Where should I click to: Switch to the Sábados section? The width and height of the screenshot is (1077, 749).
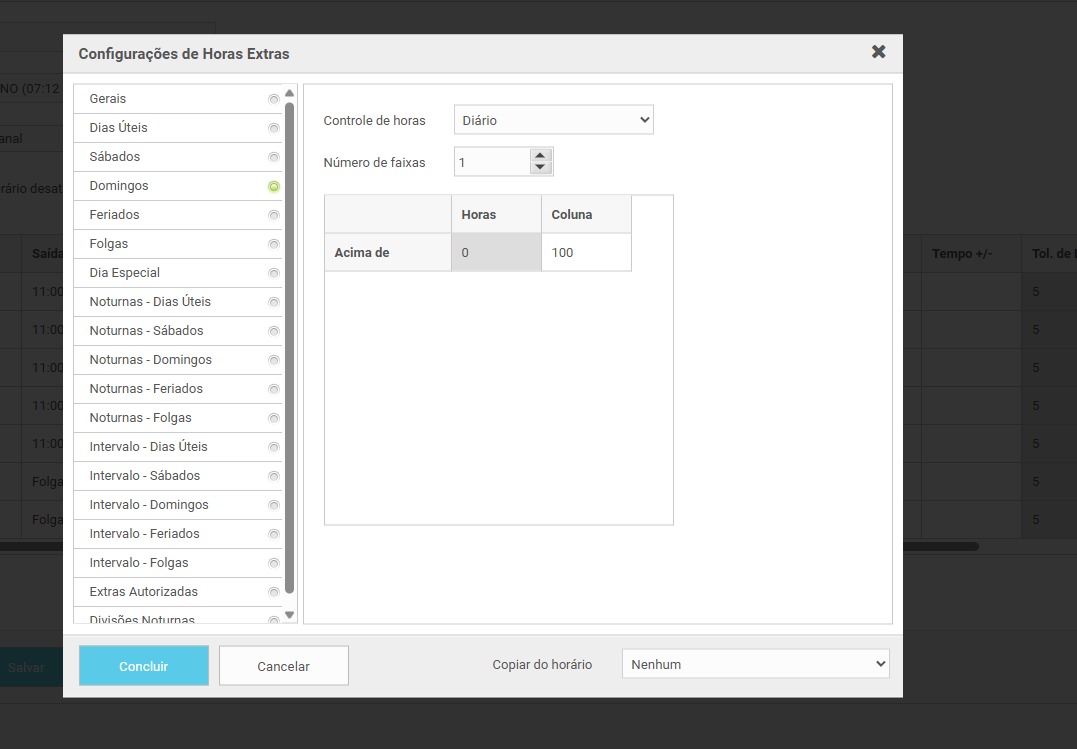click(115, 157)
